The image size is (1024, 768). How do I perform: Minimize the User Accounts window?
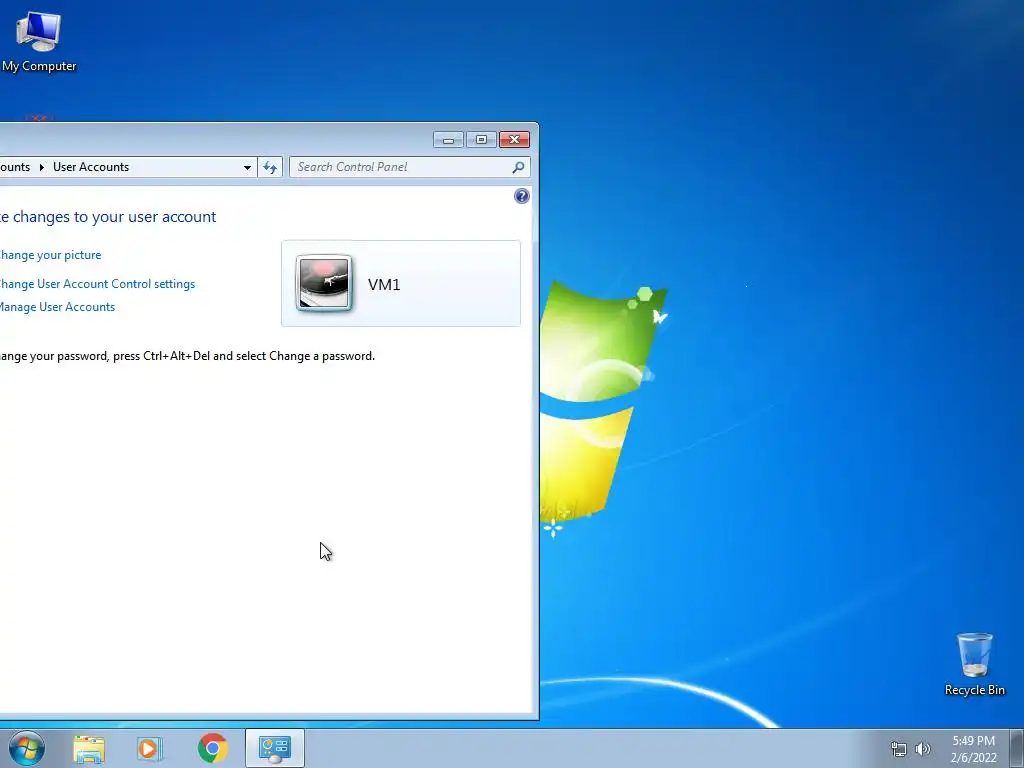[x=448, y=139]
